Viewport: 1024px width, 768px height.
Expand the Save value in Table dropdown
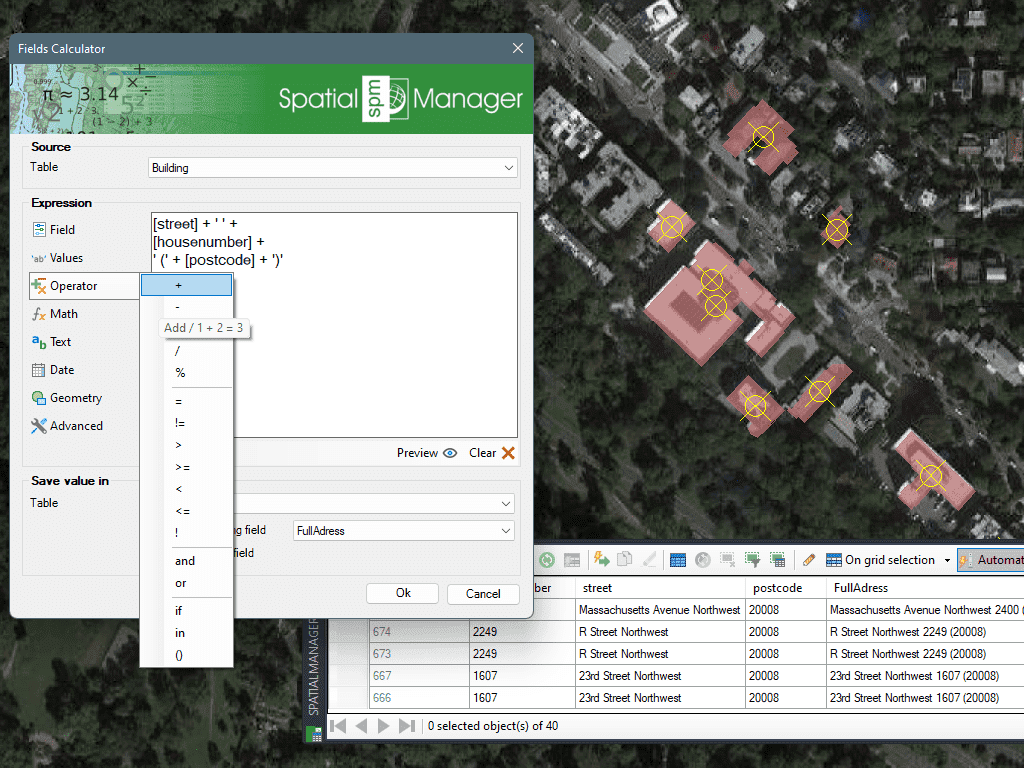506,504
